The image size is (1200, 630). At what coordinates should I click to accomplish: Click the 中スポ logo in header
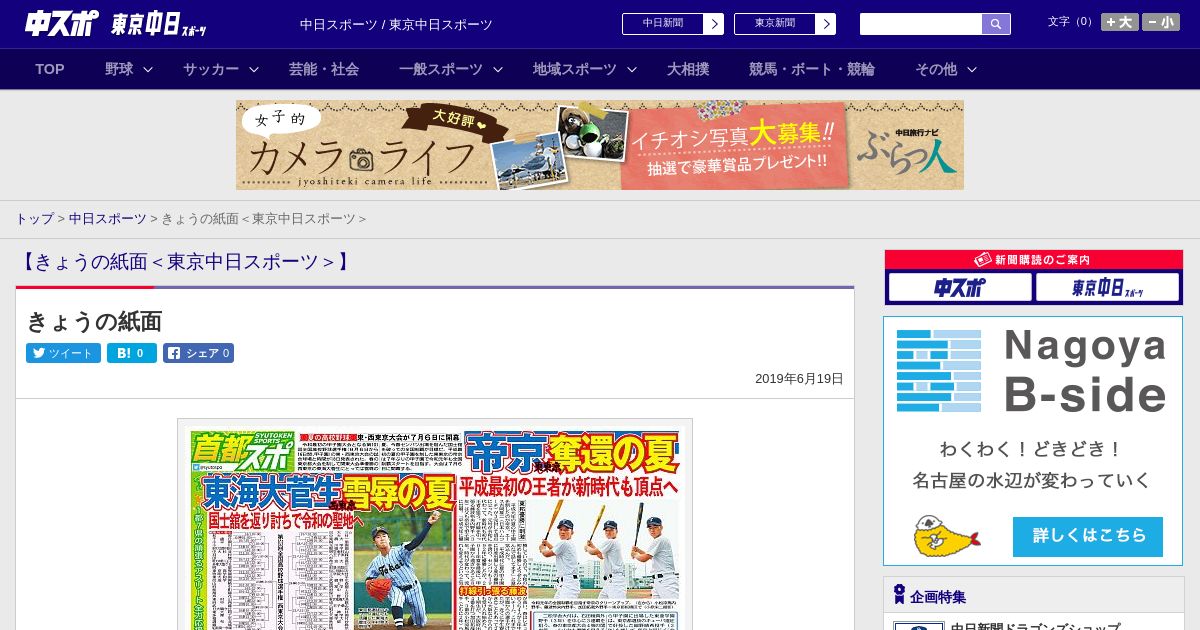pos(62,23)
